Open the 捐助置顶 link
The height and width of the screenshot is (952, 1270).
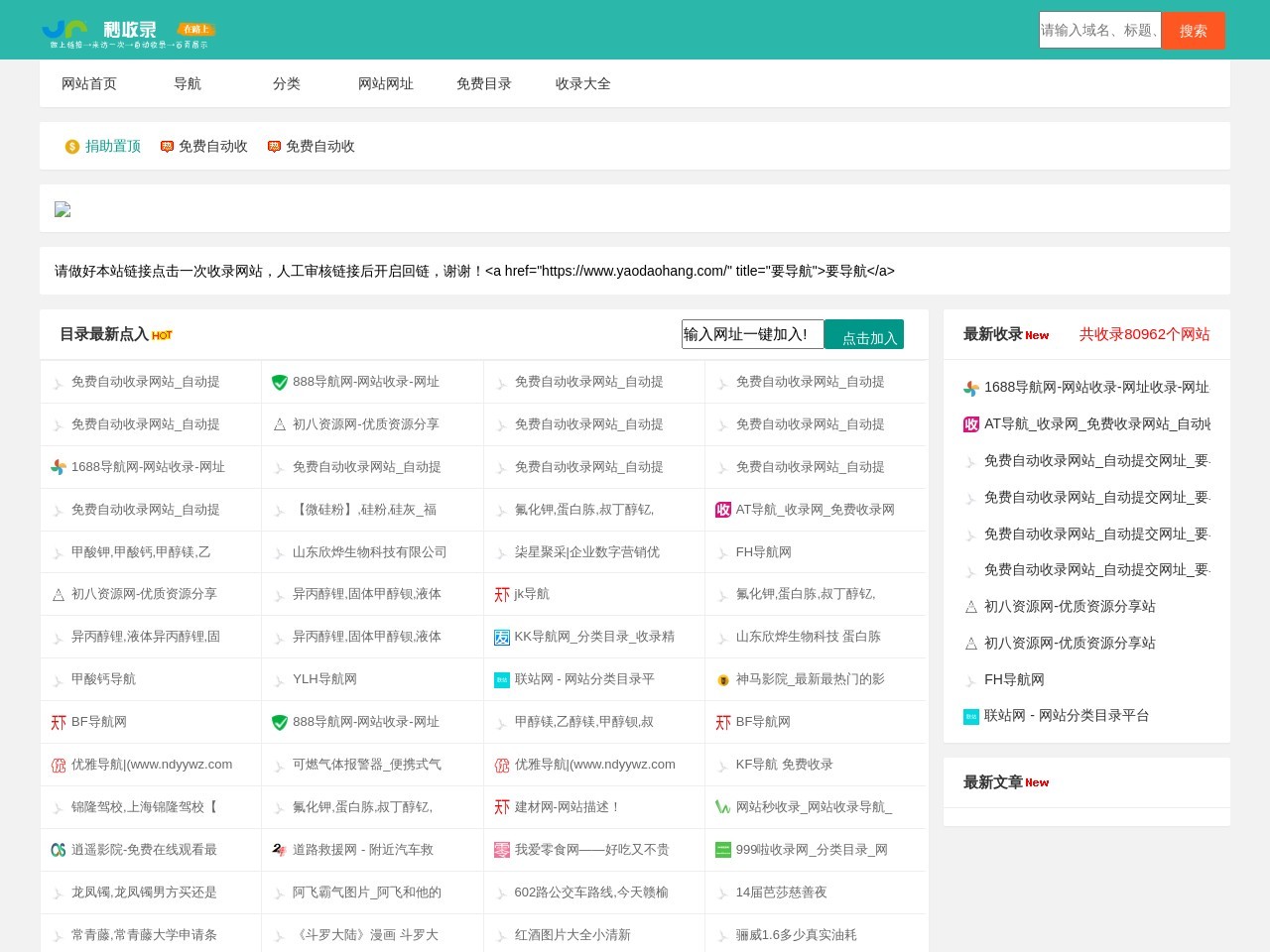tap(113, 147)
